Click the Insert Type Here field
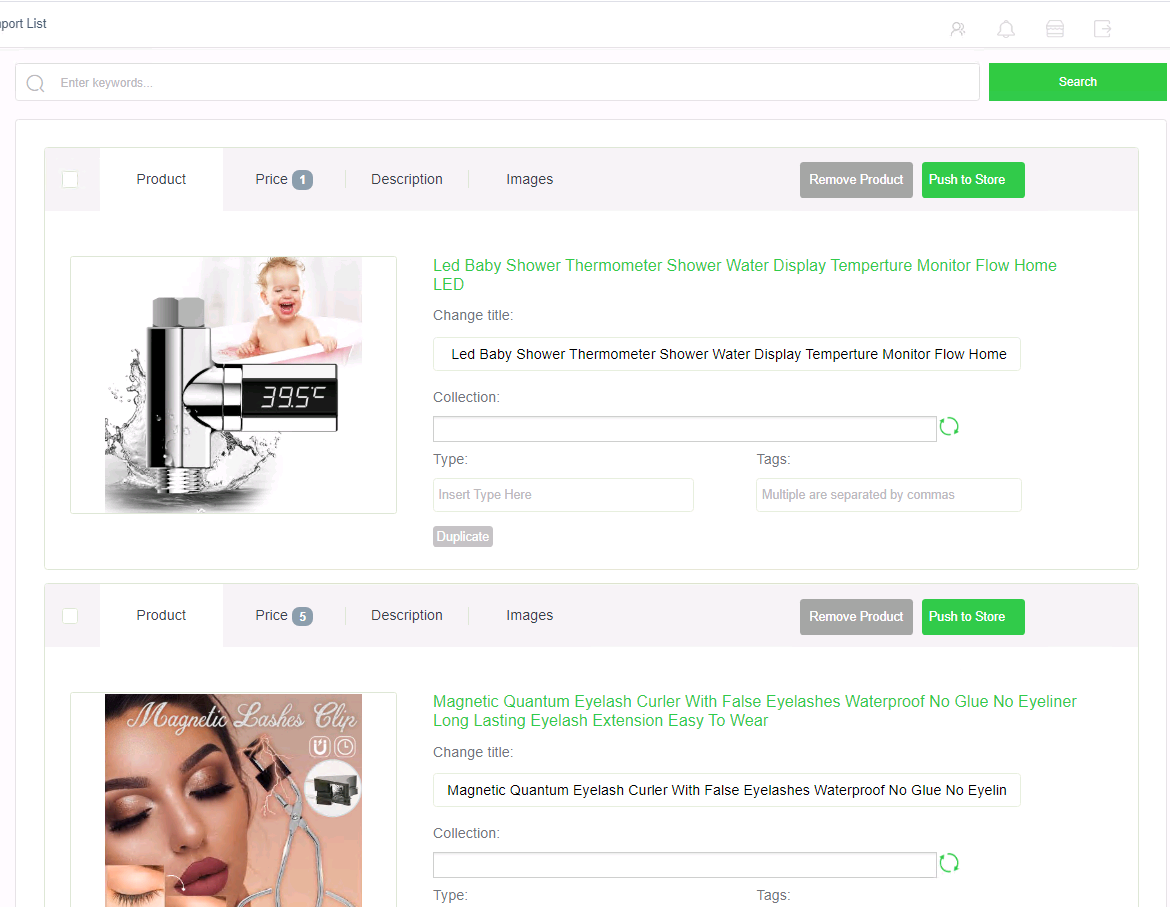The width and height of the screenshot is (1170, 907). click(563, 495)
